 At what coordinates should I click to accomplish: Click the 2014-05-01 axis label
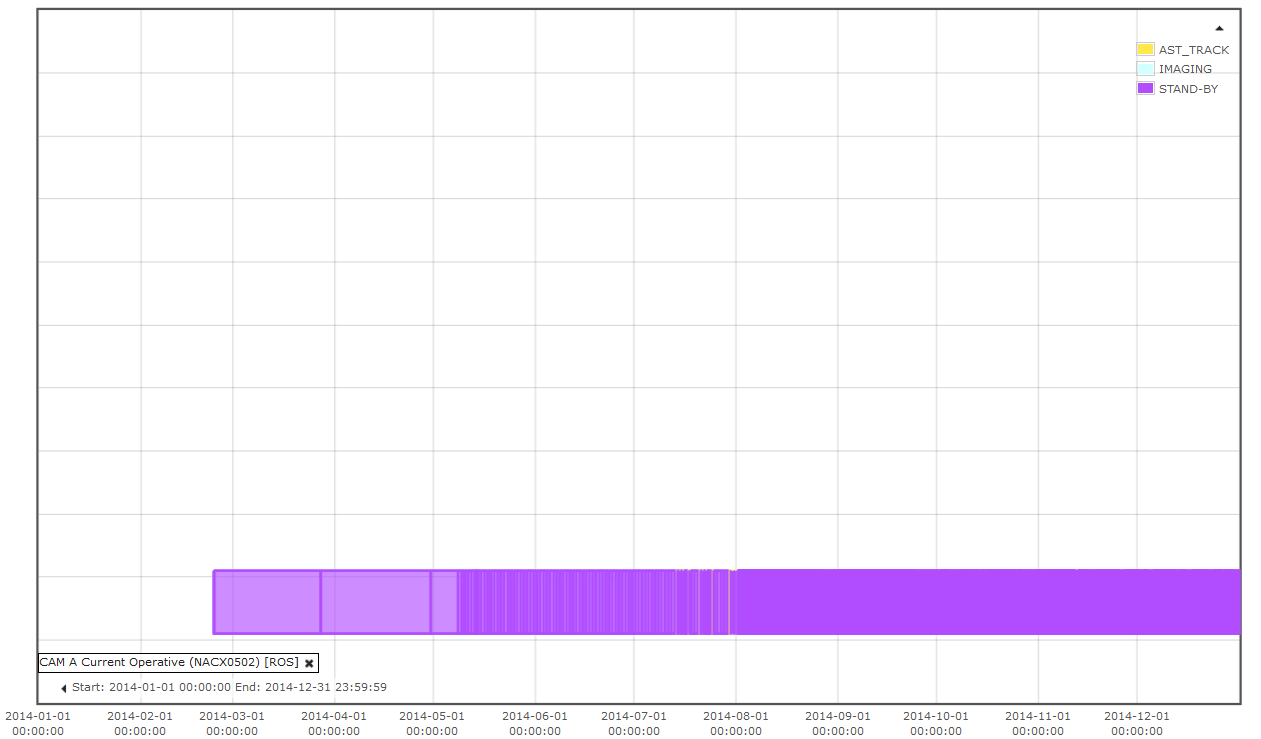432,723
